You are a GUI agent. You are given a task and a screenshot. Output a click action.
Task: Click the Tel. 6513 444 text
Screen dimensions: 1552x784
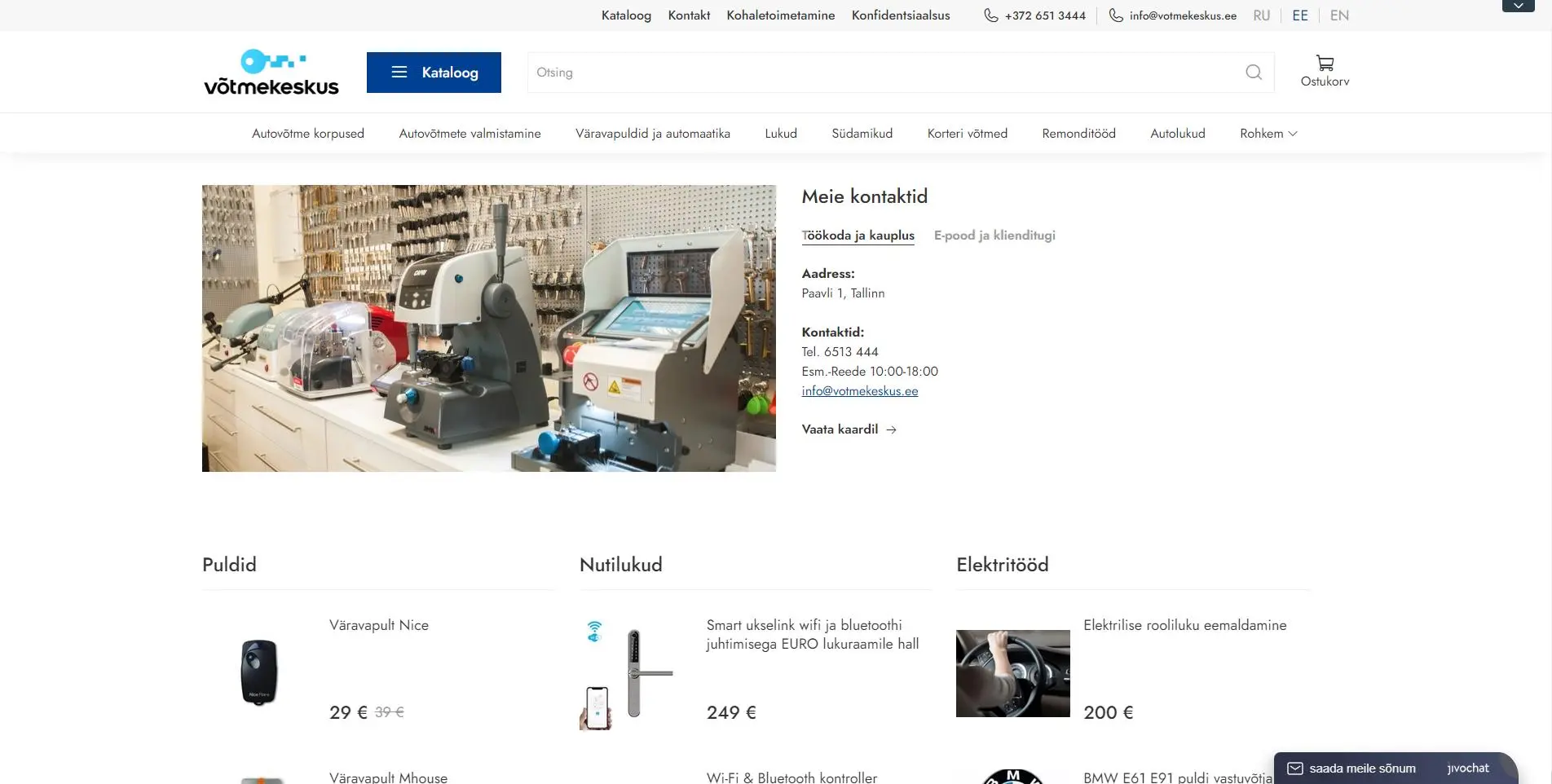(840, 352)
